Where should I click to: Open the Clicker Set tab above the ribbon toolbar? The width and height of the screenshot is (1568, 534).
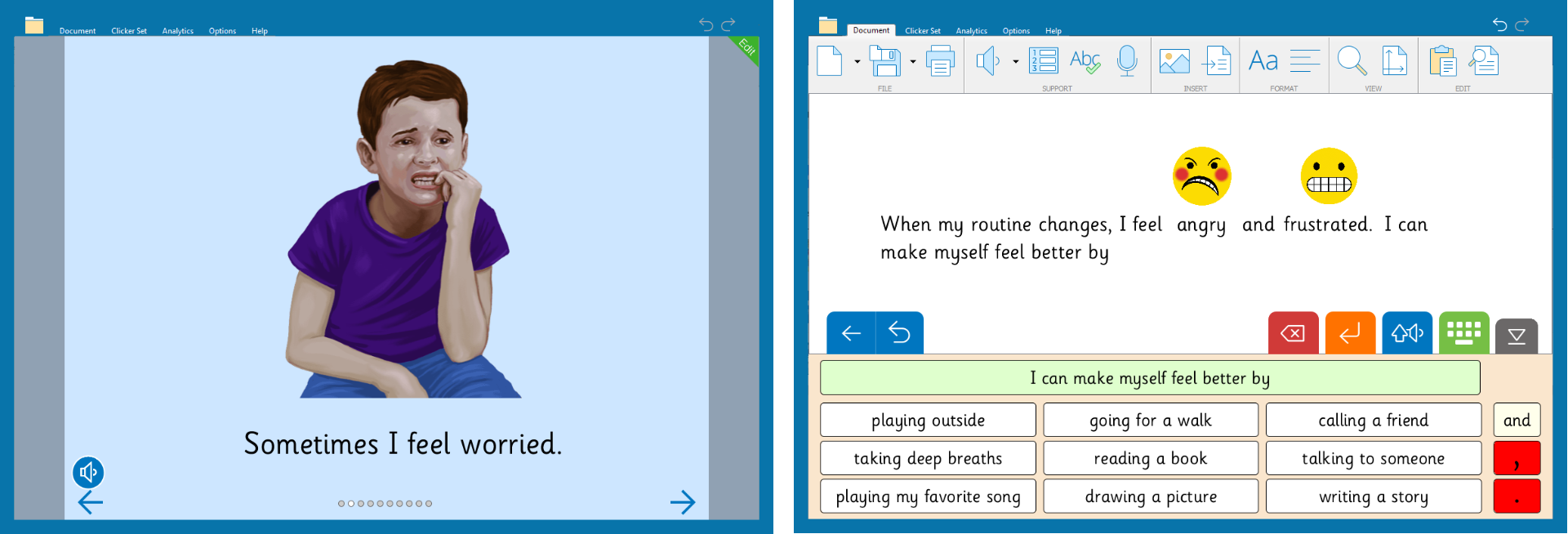[922, 31]
